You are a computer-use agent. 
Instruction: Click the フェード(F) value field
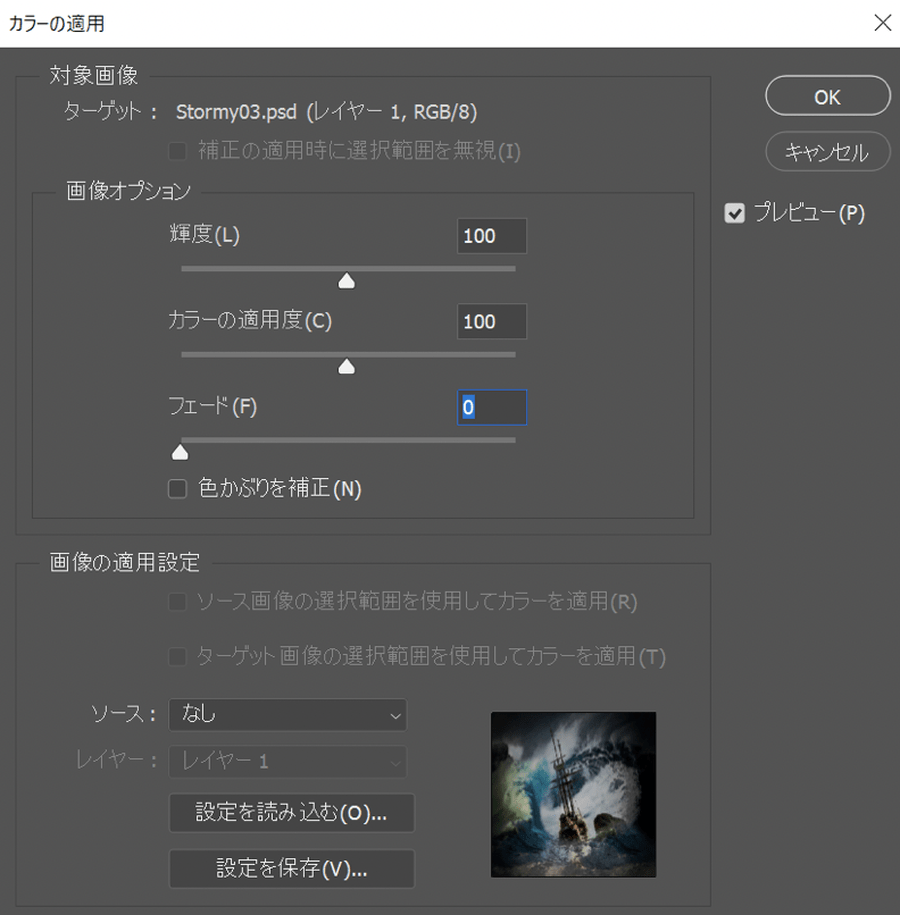click(x=492, y=407)
